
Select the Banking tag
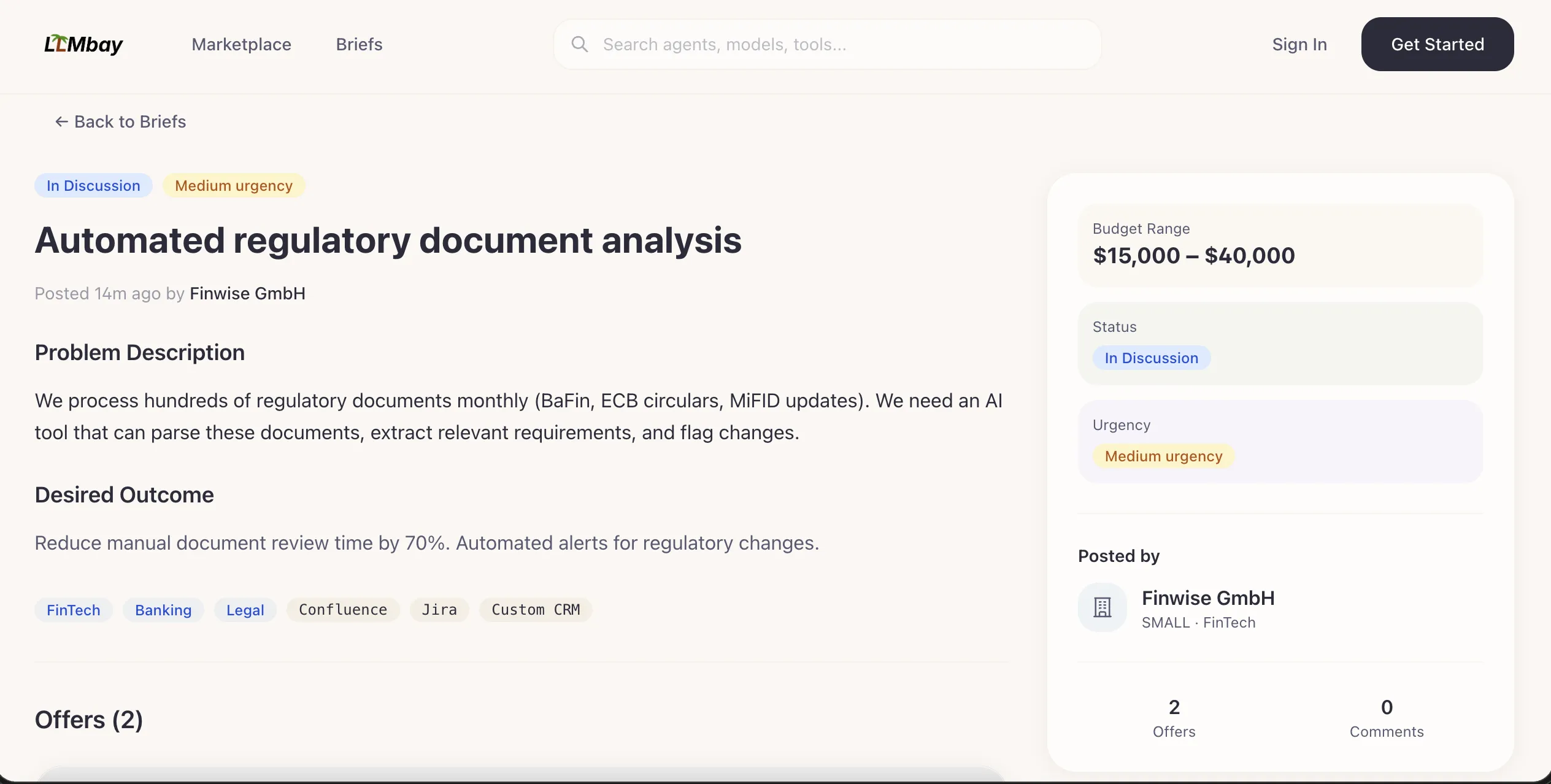point(163,610)
